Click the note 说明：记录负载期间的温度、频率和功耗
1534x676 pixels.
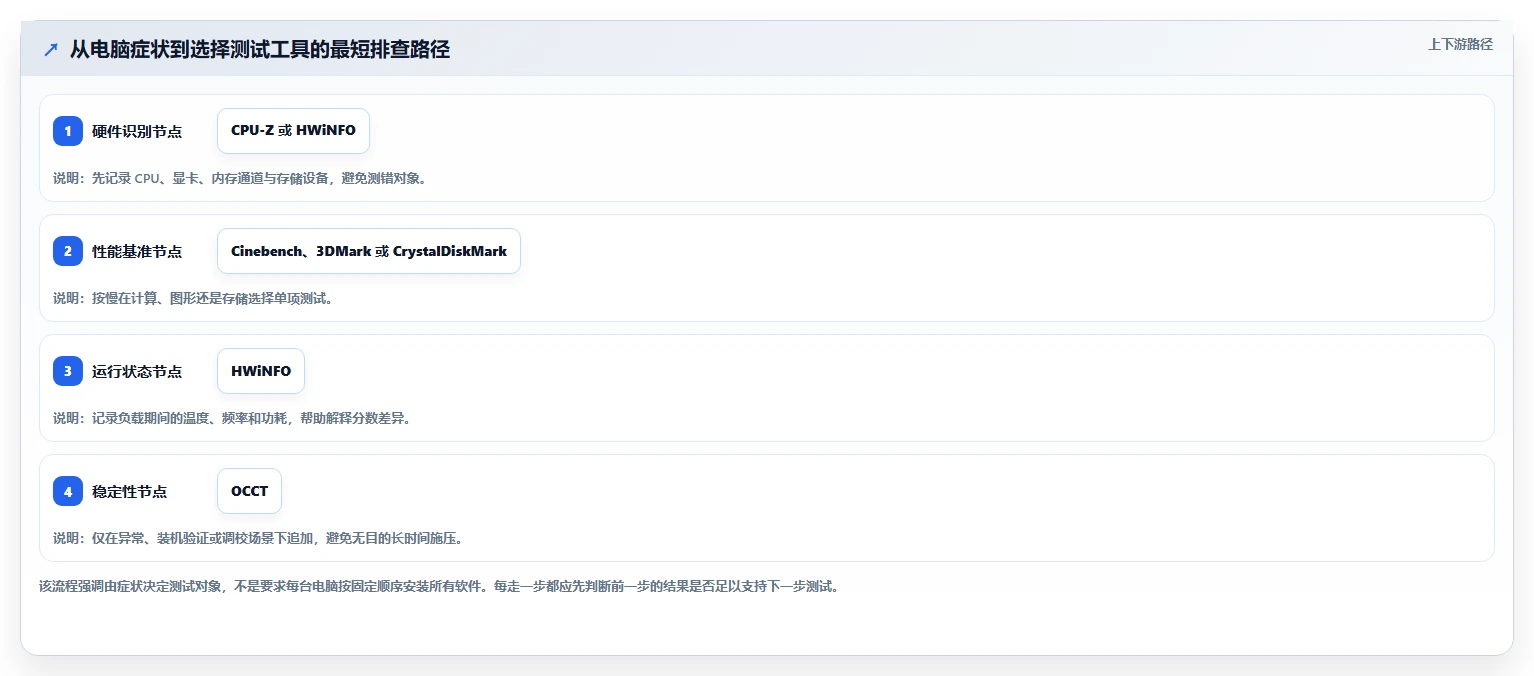click(232, 418)
